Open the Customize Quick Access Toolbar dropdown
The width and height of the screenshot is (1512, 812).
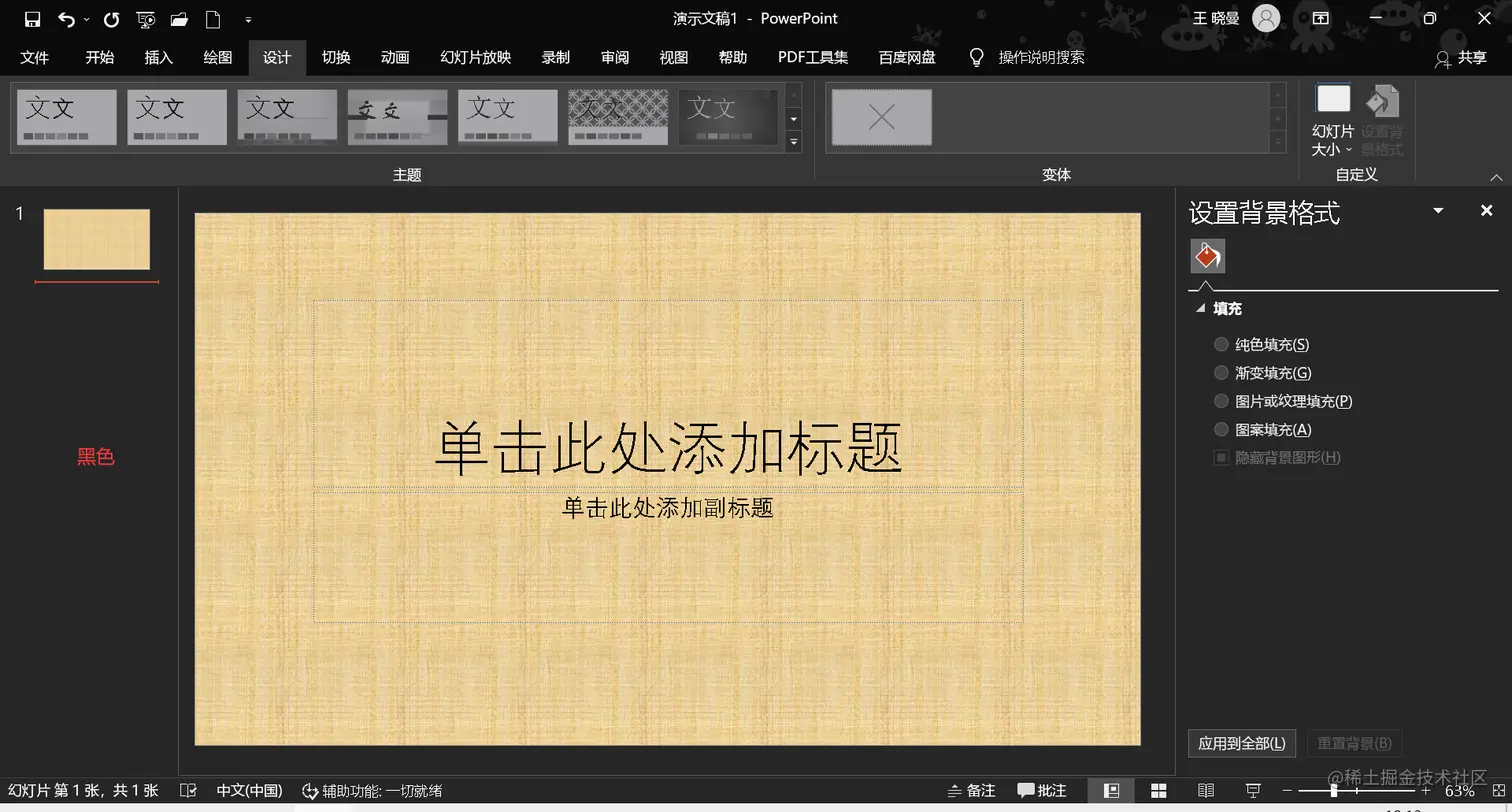click(x=248, y=19)
